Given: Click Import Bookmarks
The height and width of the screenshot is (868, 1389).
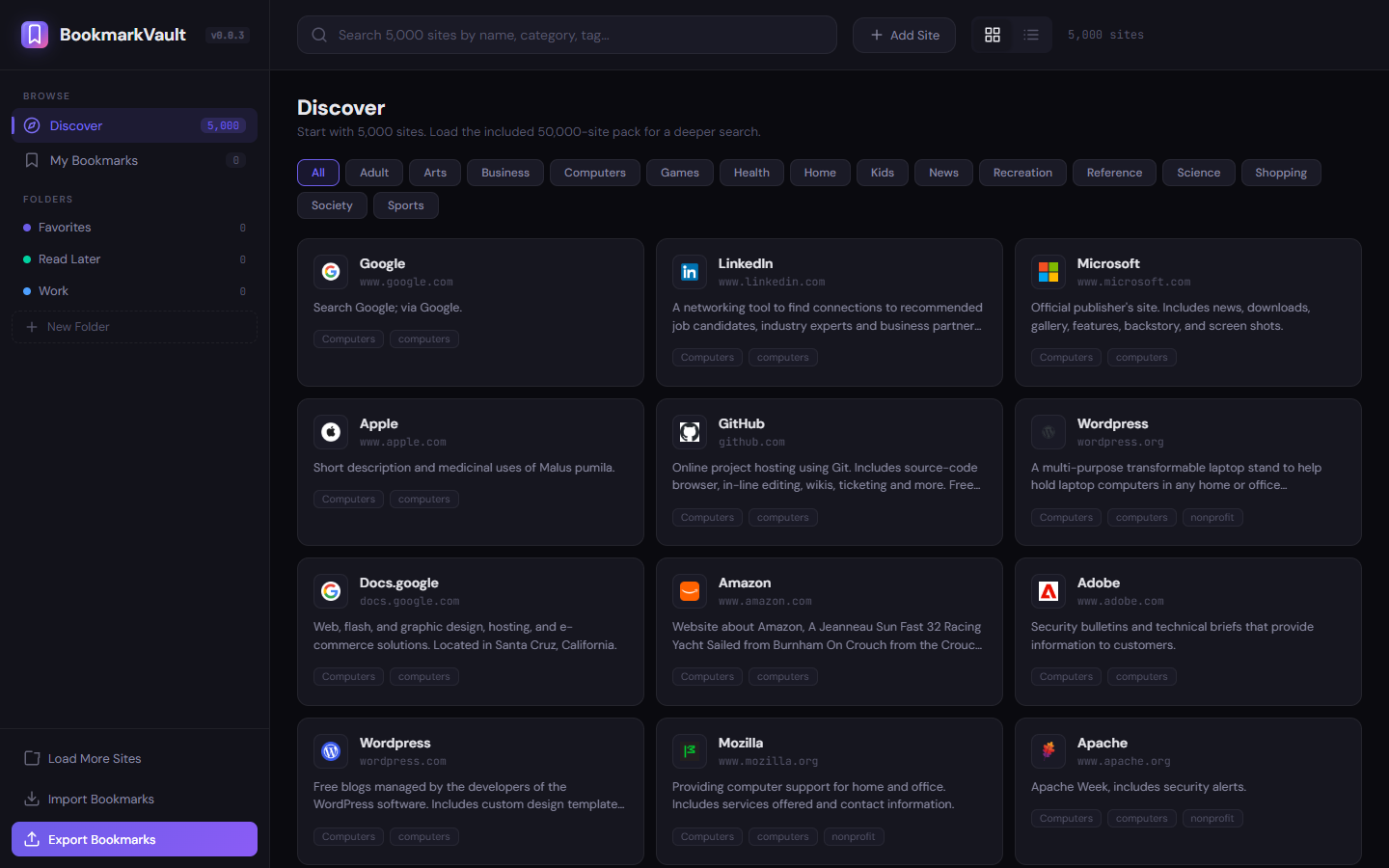Looking at the screenshot, I should (x=134, y=800).
